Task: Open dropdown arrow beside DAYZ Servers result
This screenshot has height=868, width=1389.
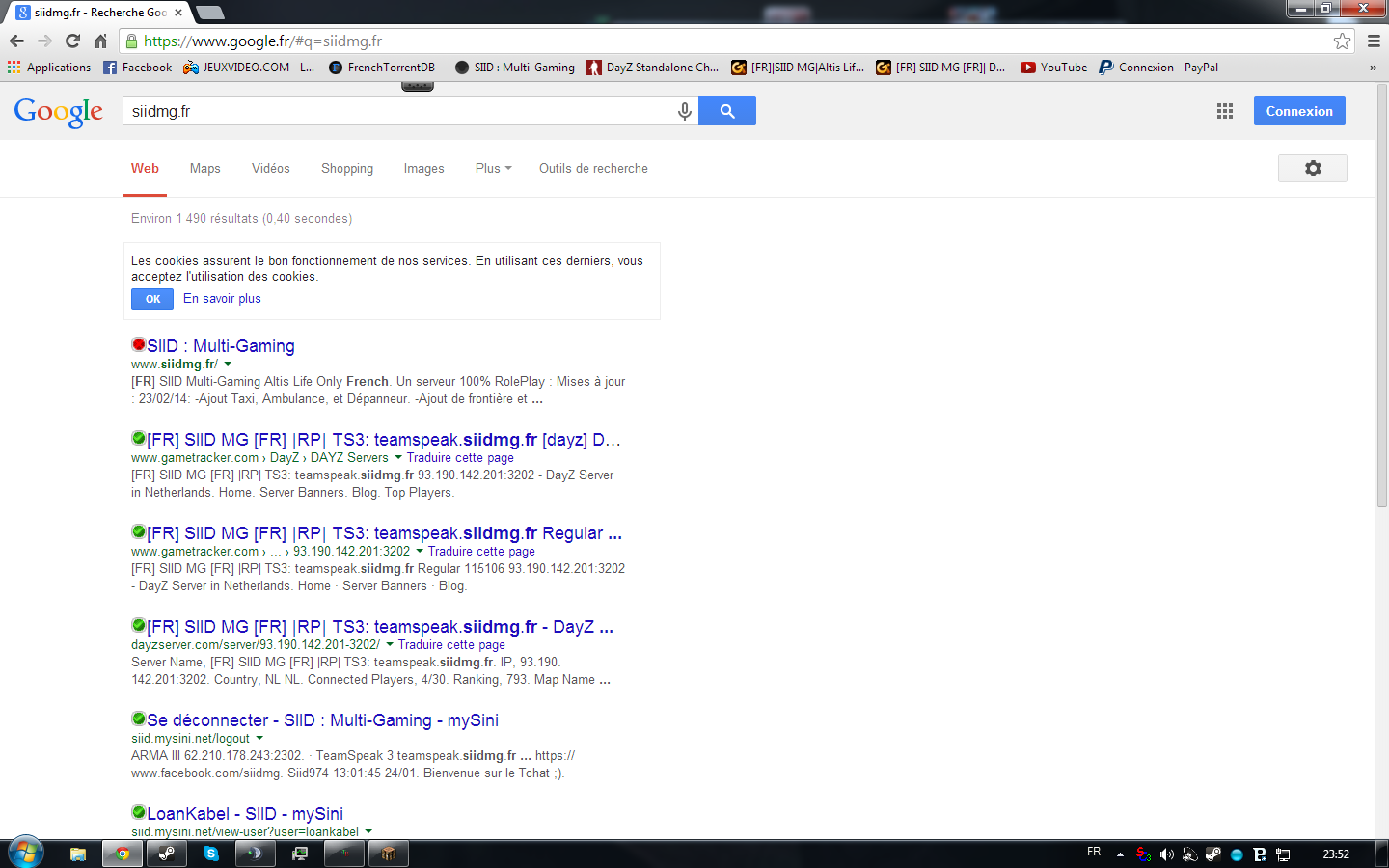Action: pos(398,458)
